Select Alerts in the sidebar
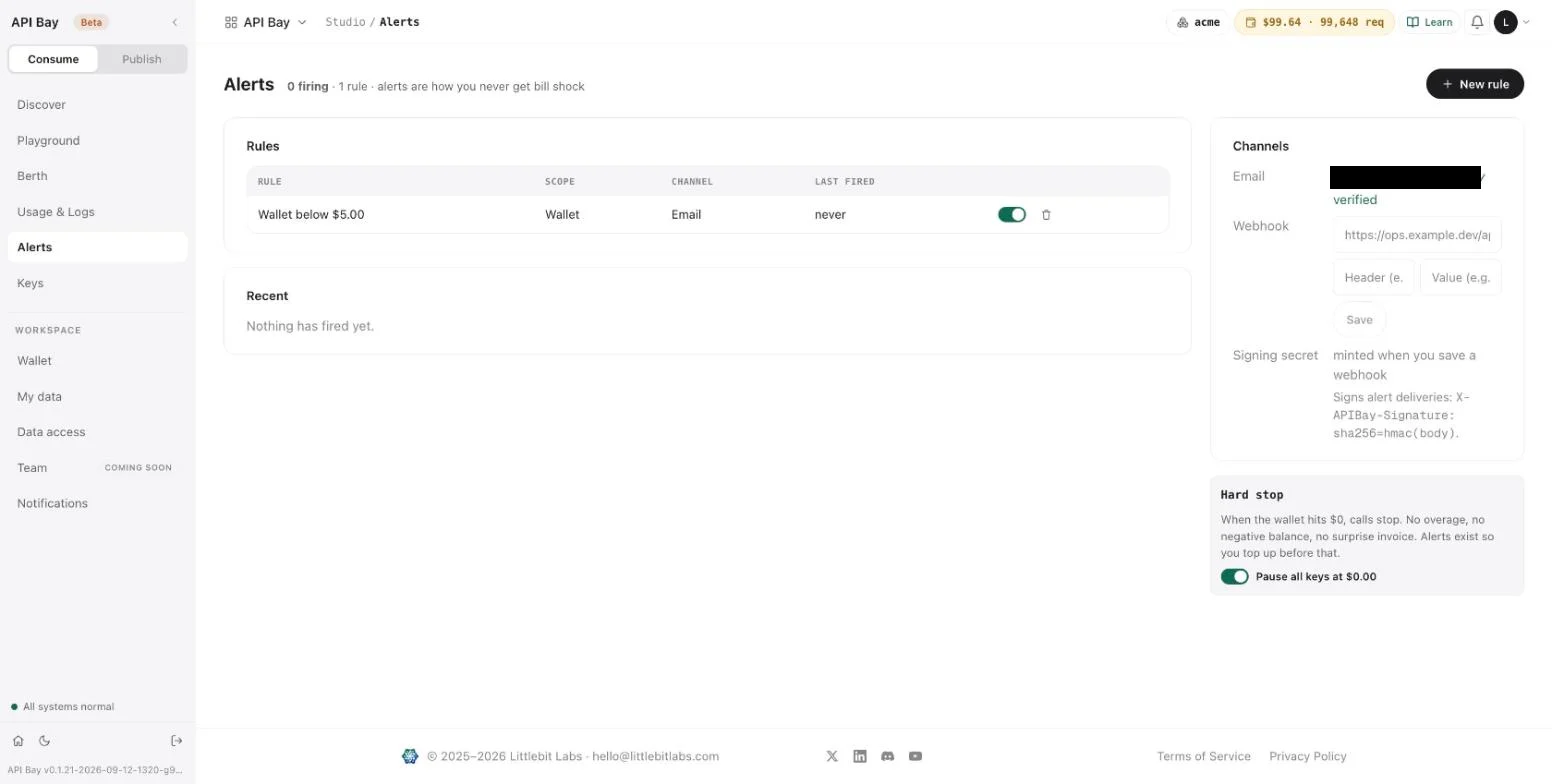This screenshot has height=784, width=1552. 97,247
